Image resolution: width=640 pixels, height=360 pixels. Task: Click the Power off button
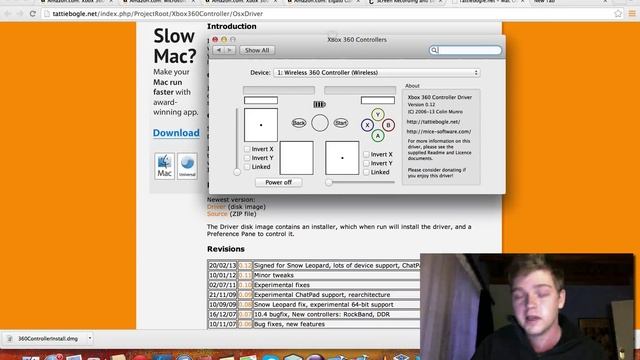(x=278, y=182)
